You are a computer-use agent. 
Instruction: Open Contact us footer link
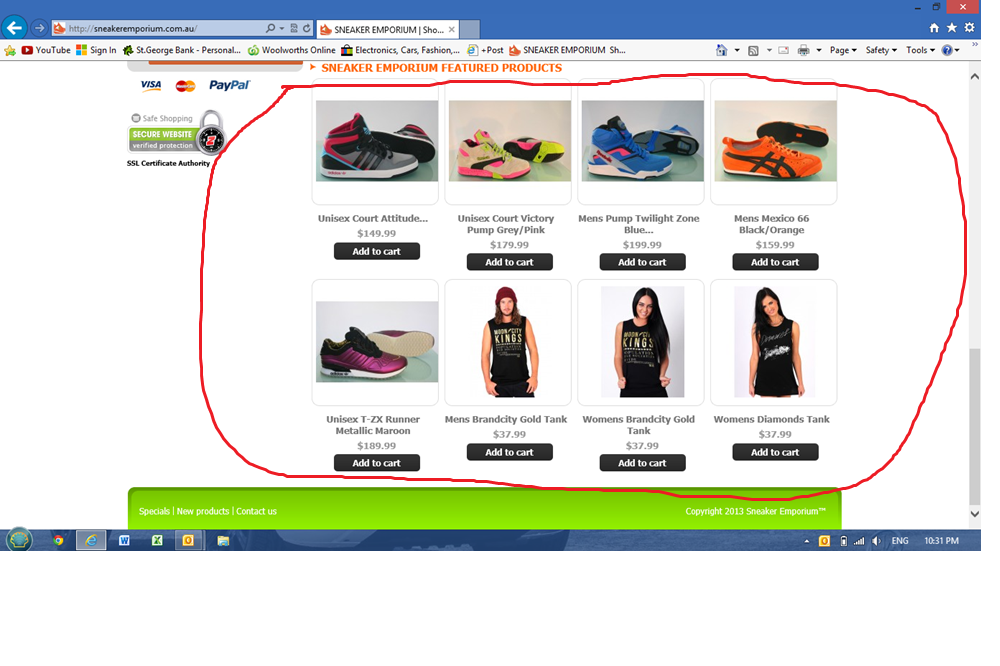click(256, 511)
